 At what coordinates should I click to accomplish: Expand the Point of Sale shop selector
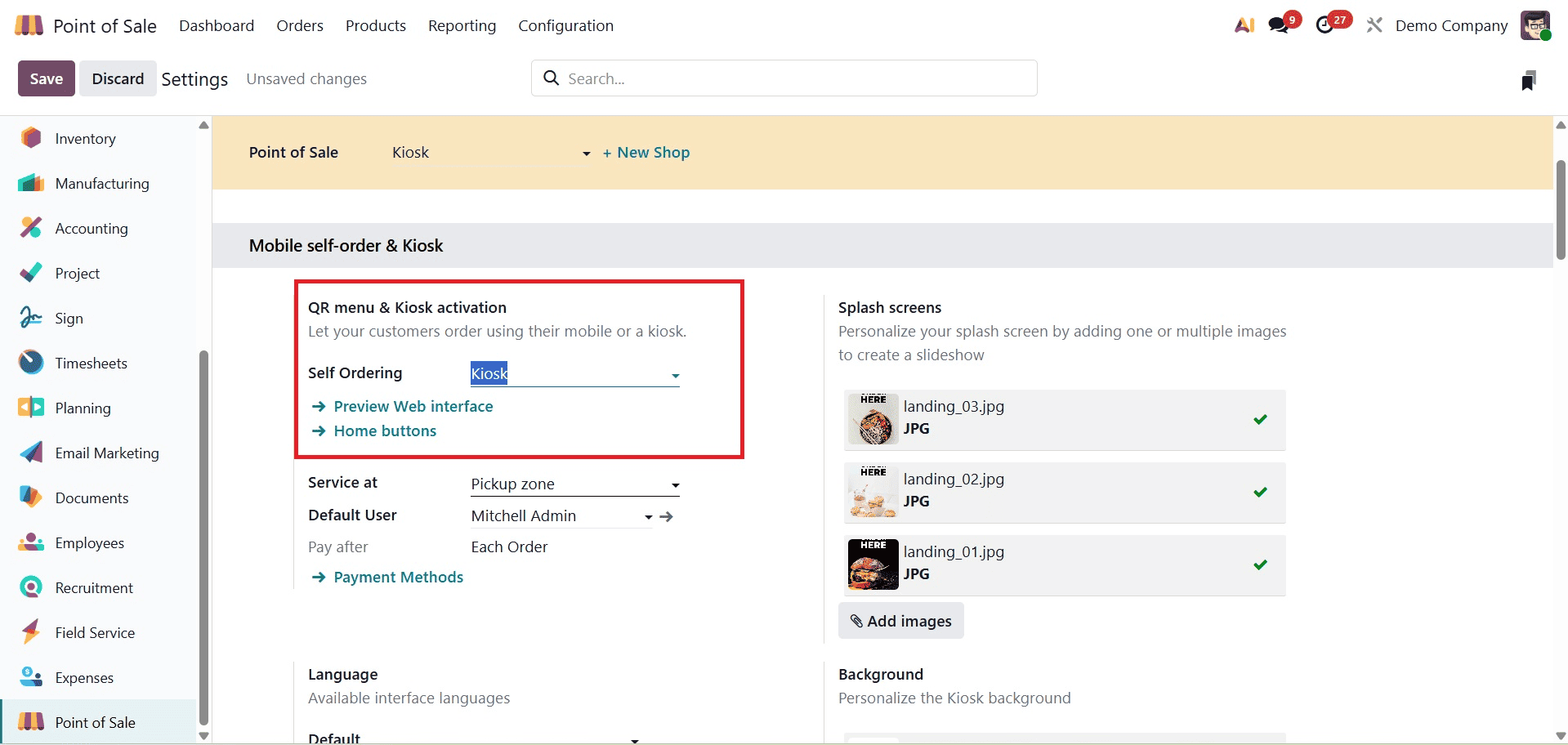pos(586,154)
